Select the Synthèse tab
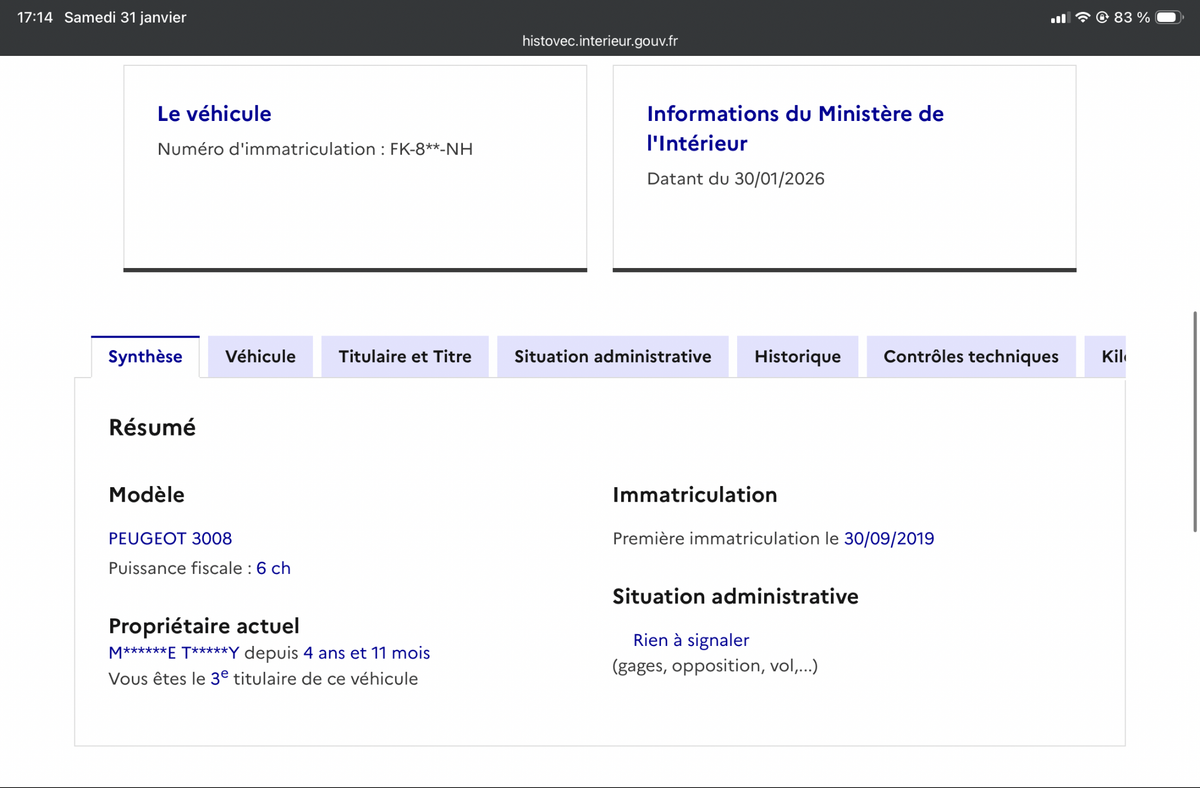 [145, 357]
